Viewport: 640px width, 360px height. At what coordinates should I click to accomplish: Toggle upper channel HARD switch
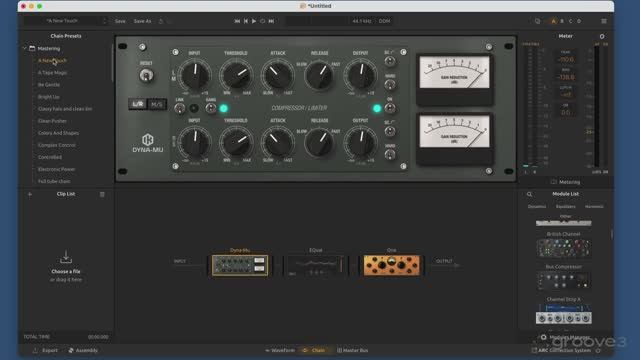pos(390,85)
